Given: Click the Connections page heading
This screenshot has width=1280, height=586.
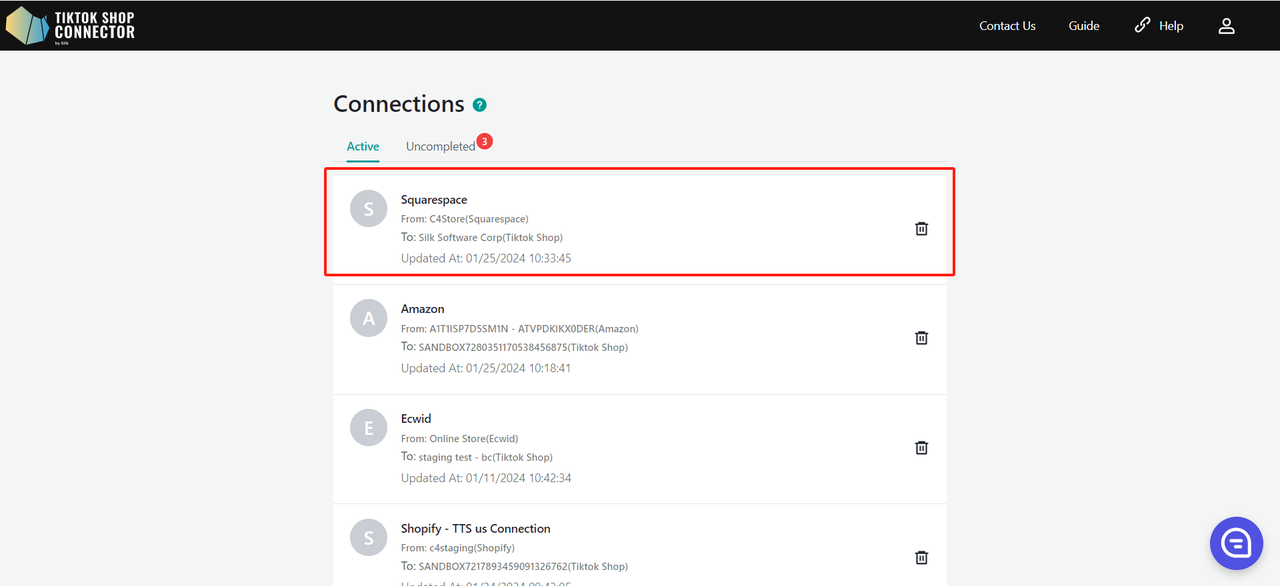Looking at the screenshot, I should point(399,104).
